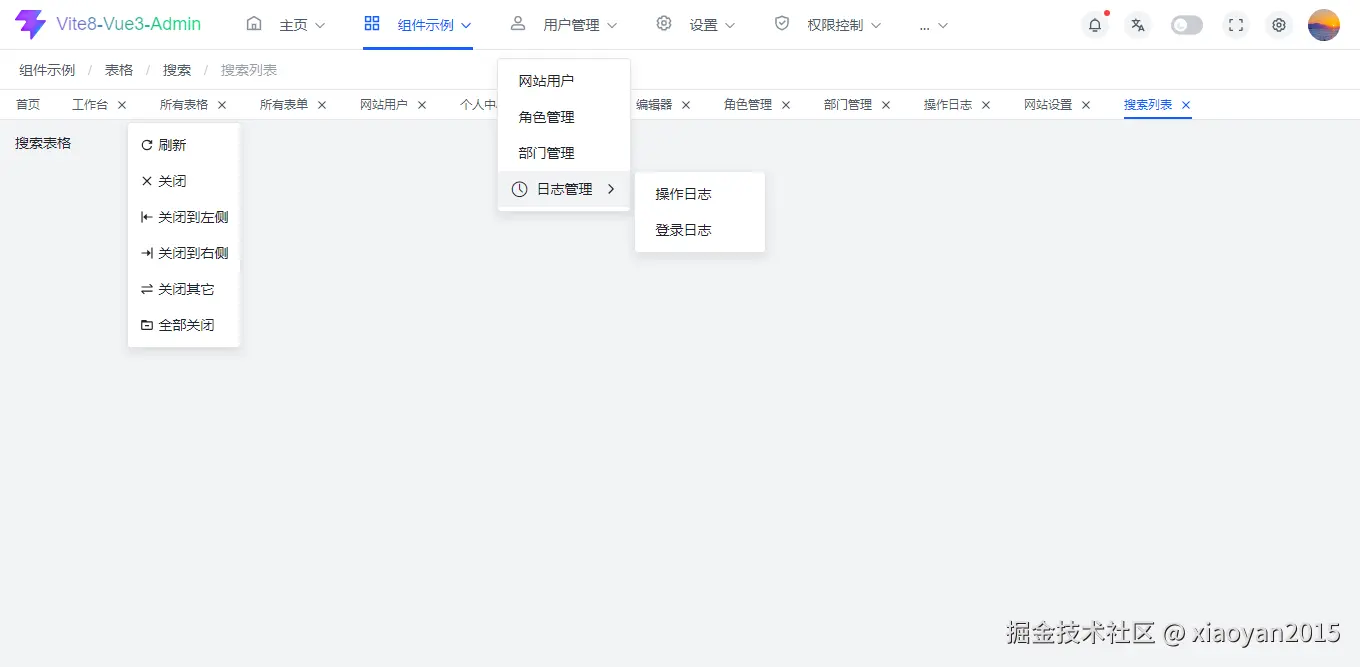Switch to the 首页 tab

28,104
